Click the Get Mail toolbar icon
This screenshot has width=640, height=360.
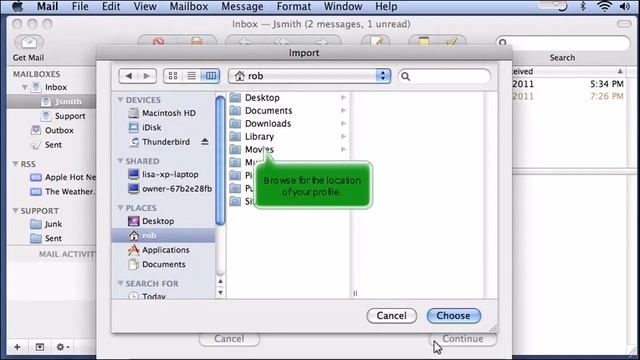(x=29, y=42)
